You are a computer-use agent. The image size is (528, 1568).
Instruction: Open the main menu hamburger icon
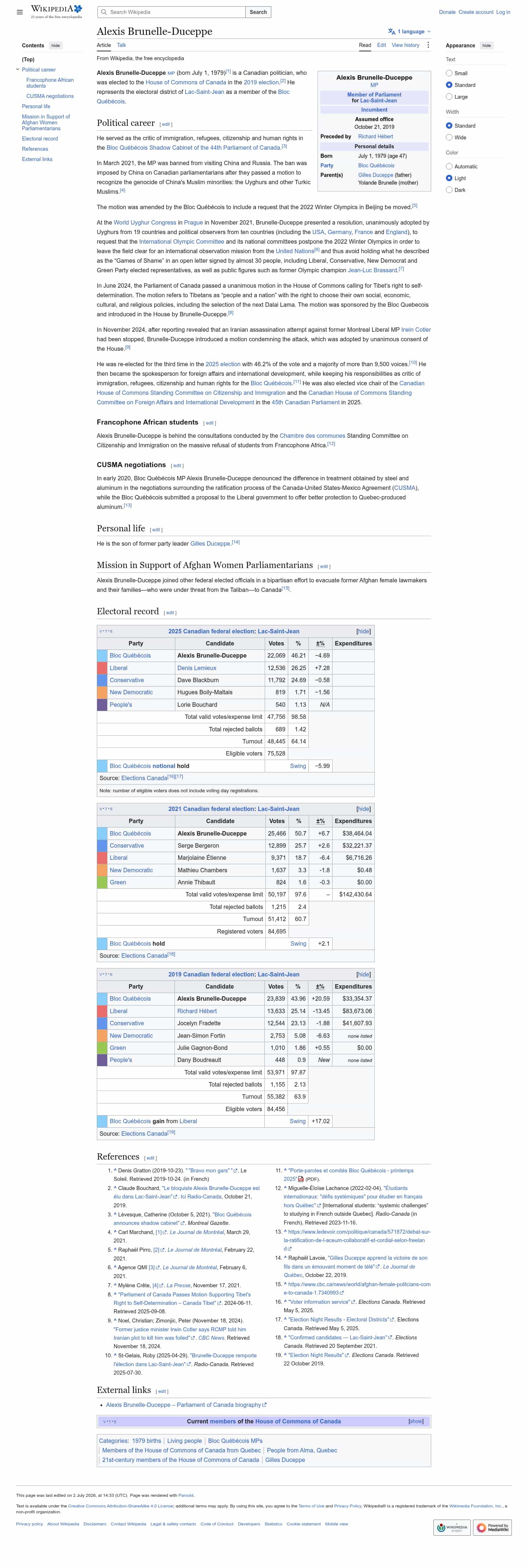tap(19, 12)
